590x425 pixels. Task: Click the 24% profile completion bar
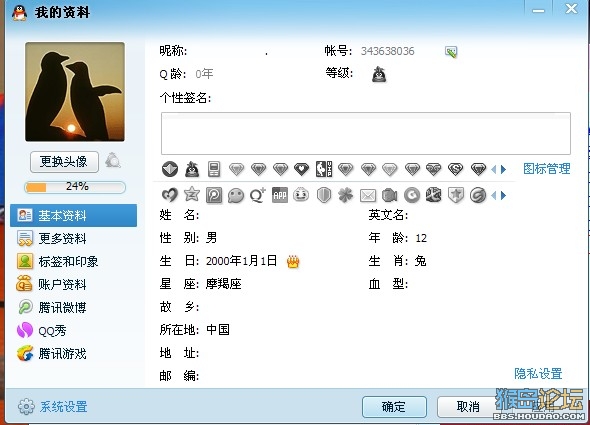click(75, 187)
